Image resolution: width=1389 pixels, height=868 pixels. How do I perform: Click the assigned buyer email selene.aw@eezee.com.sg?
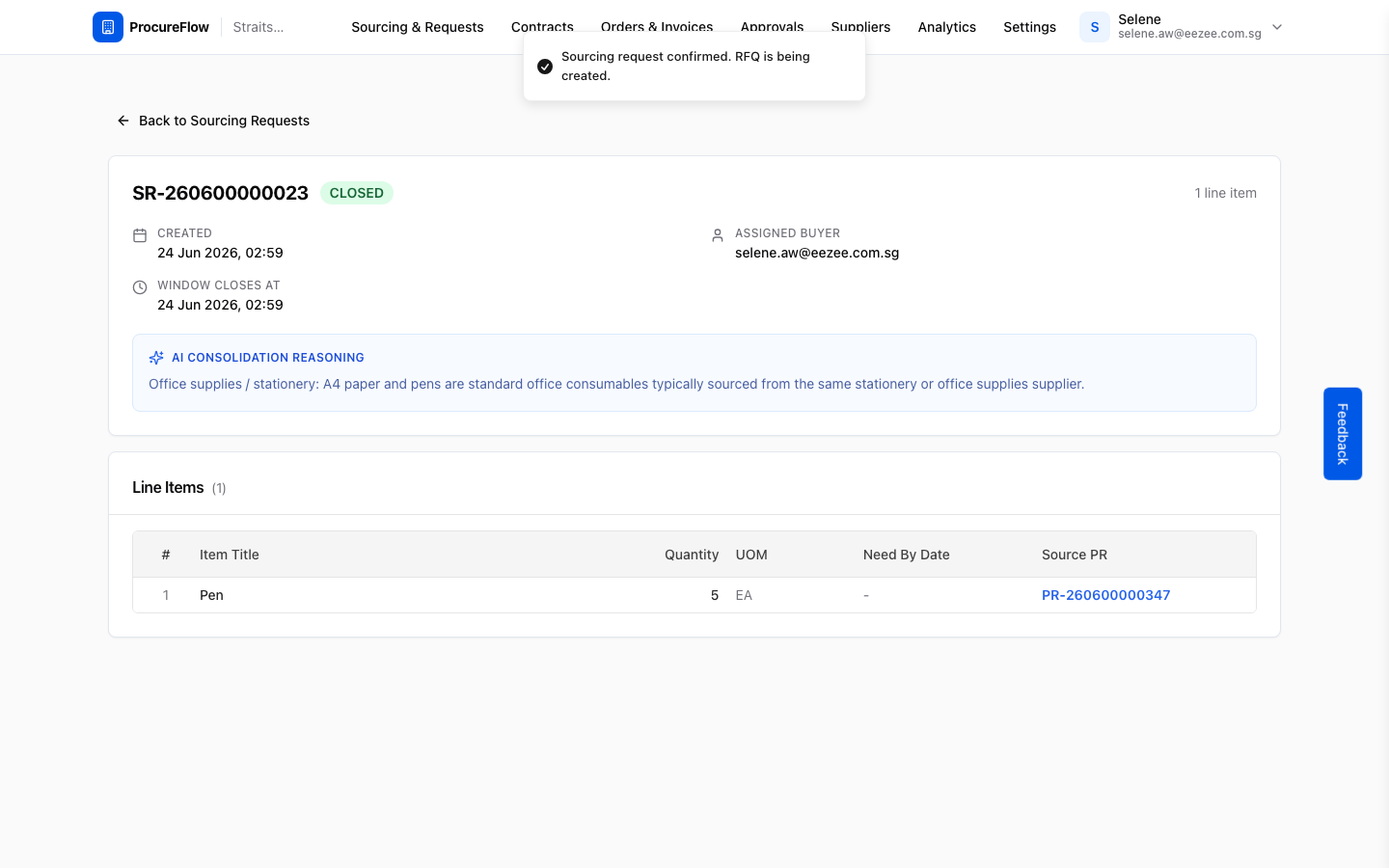click(x=817, y=253)
